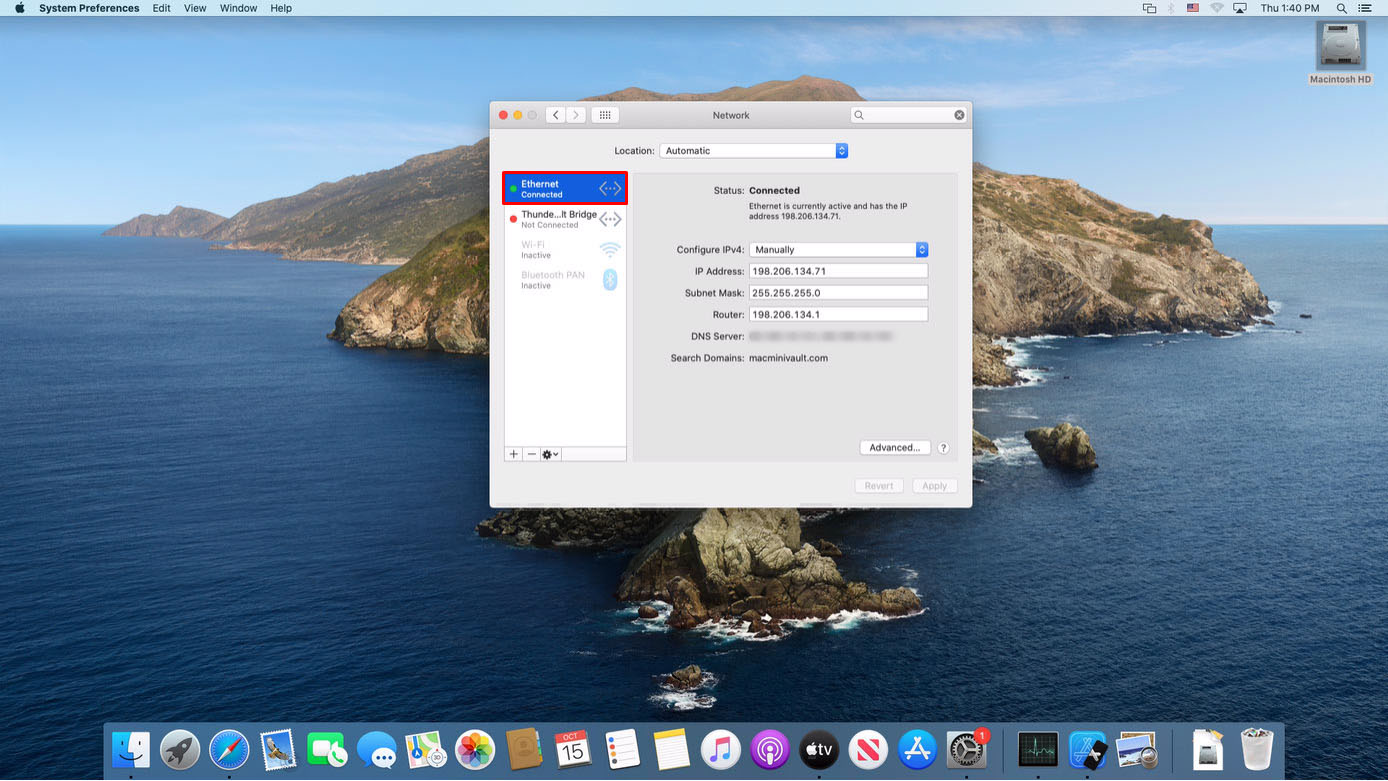Open Spotlight search in menu bar
This screenshot has width=1388, height=781.
(x=1341, y=8)
